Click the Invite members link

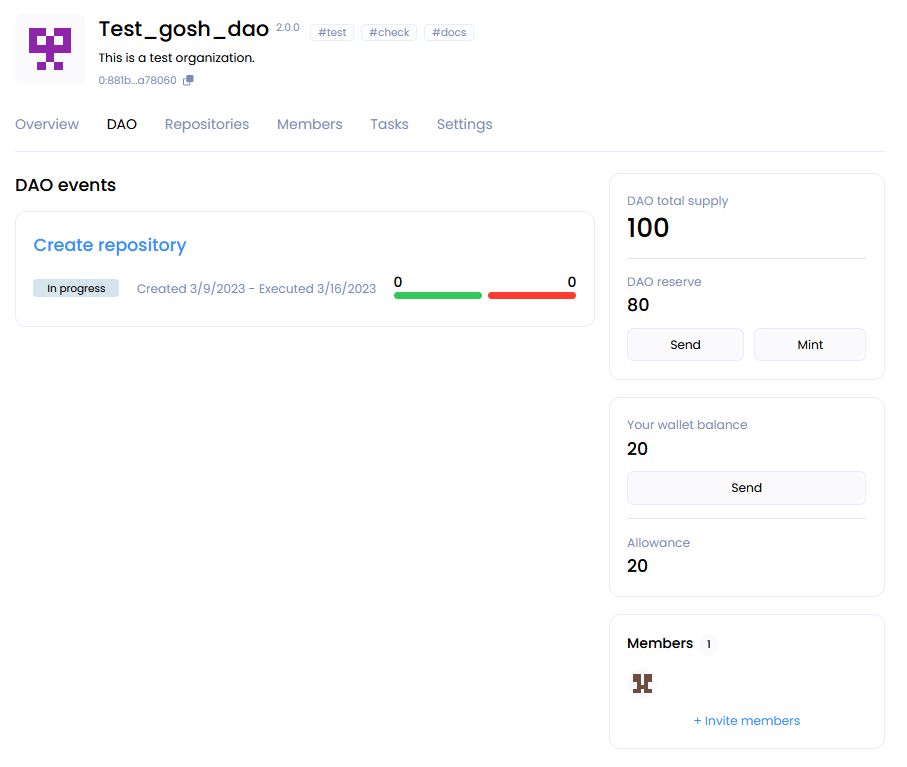(x=746, y=720)
